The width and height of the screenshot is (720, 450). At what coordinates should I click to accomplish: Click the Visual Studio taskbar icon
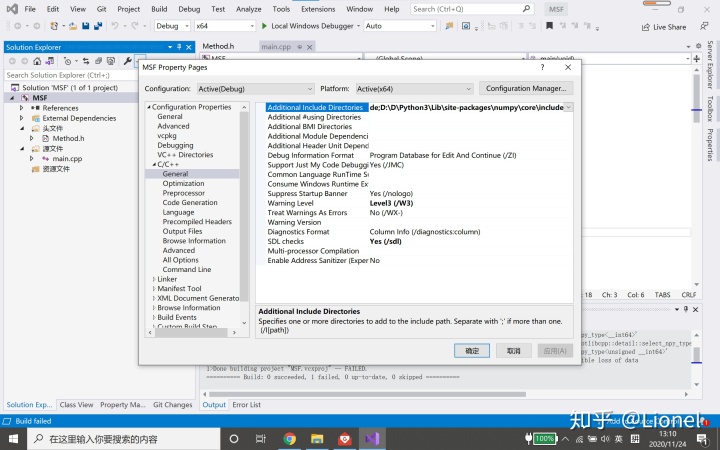372,439
